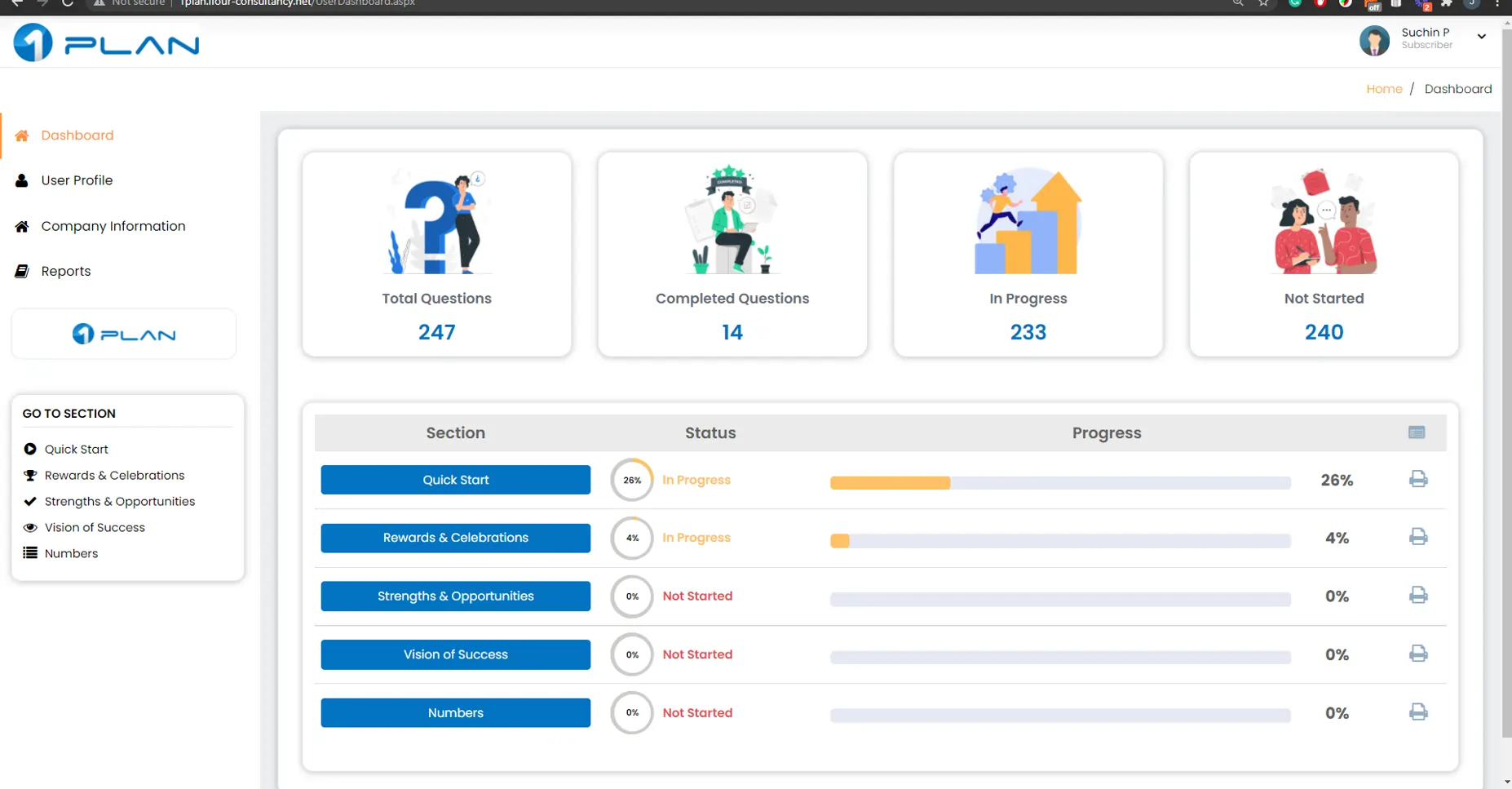Click the Strengths & Opportunities checkmark icon
Image resolution: width=1512 pixels, height=789 pixels.
point(30,501)
